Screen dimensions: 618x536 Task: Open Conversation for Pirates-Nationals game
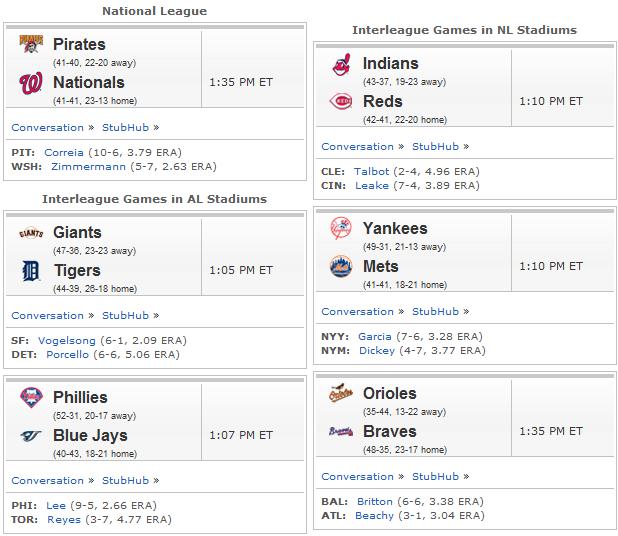click(x=48, y=128)
